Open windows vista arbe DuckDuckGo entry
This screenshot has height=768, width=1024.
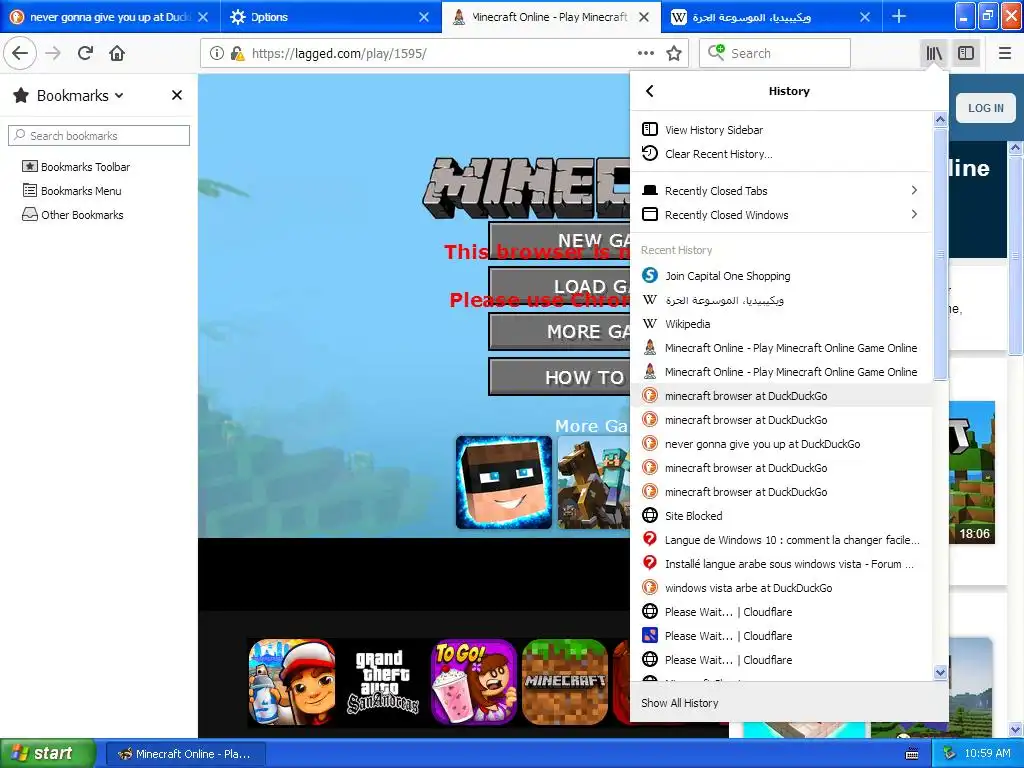point(781,588)
